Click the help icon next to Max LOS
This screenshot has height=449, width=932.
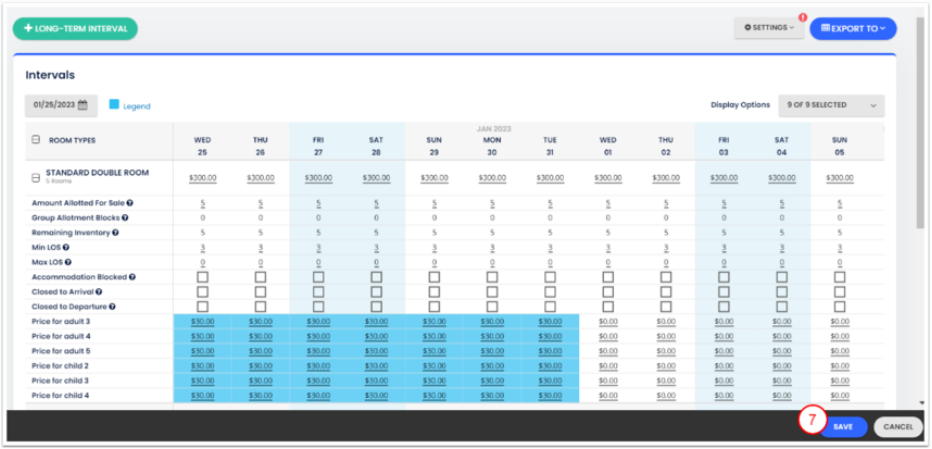68,262
